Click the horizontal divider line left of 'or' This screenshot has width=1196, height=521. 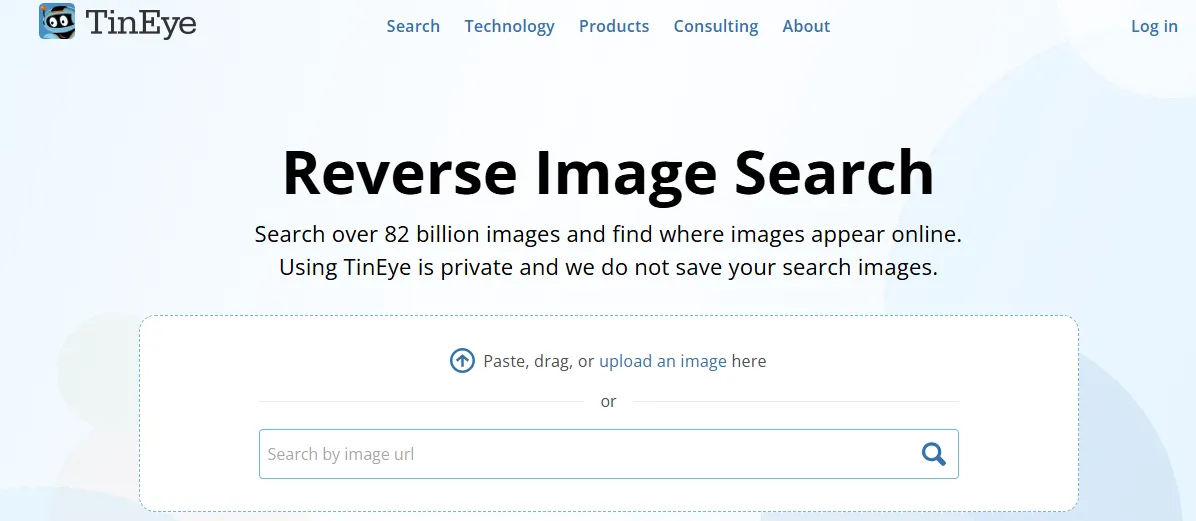coord(420,402)
